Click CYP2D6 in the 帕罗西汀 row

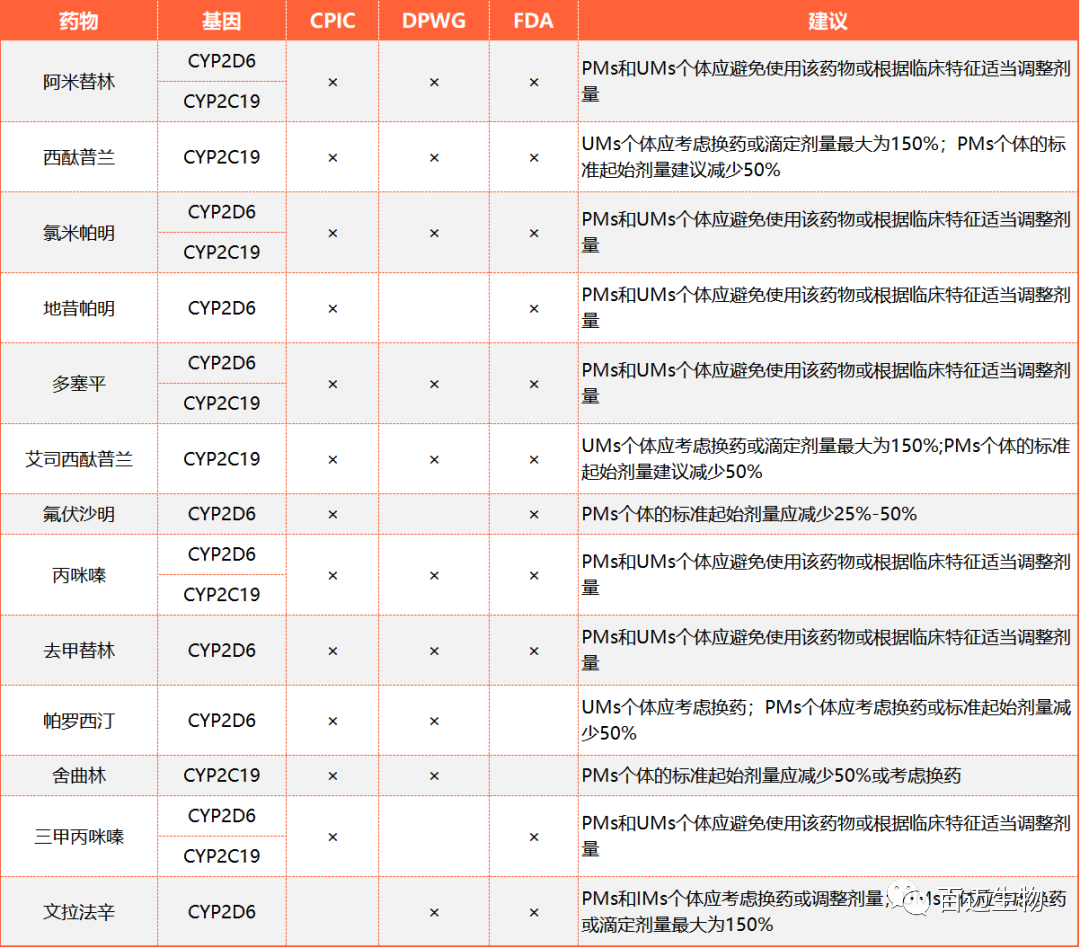pyautogui.click(x=222, y=721)
